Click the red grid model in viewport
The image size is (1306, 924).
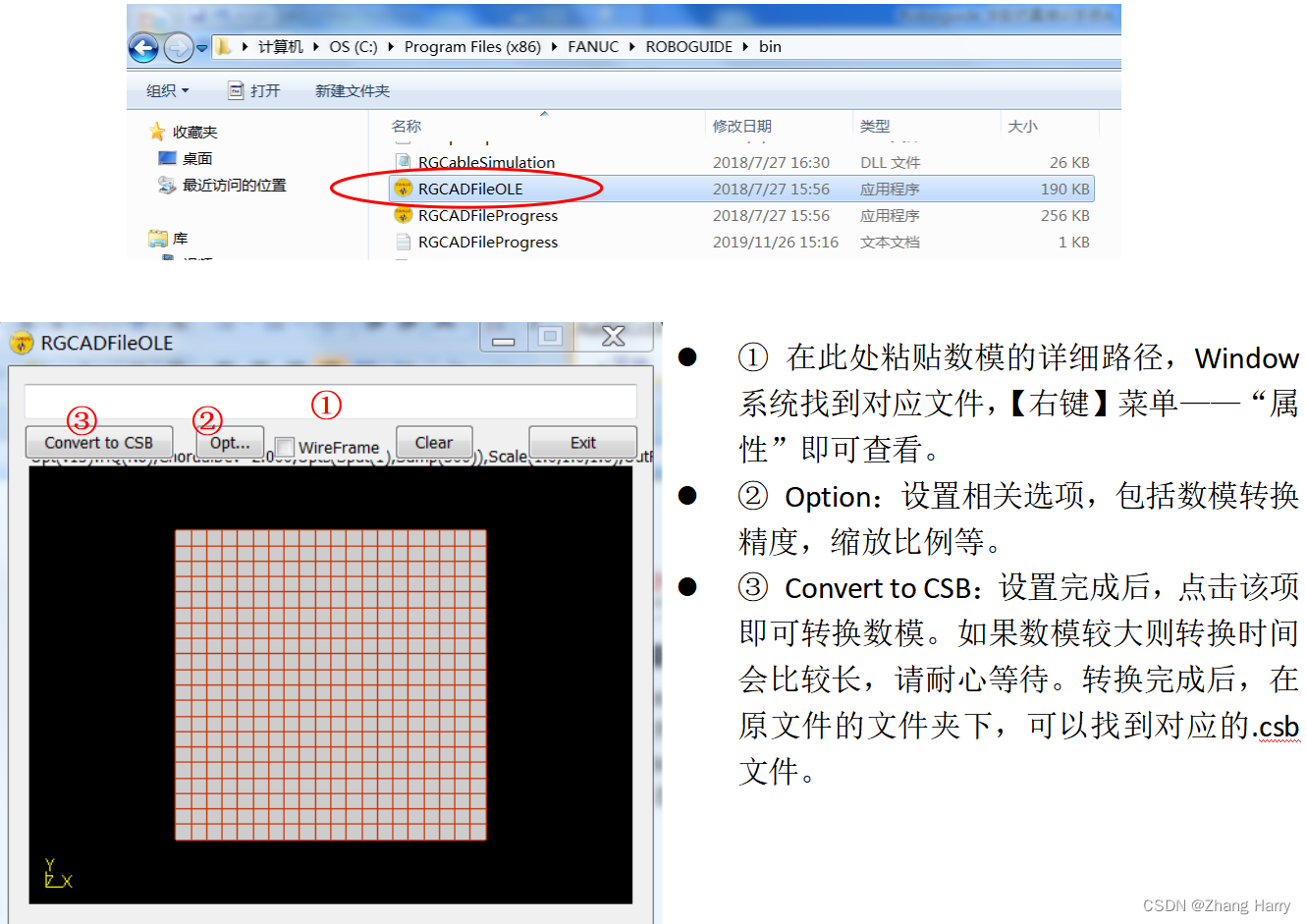[x=331, y=685]
